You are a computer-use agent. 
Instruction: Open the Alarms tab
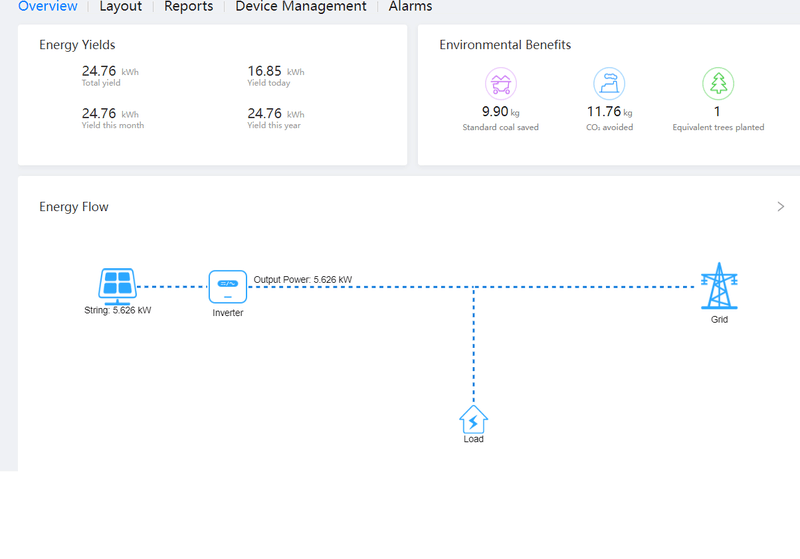click(410, 6)
